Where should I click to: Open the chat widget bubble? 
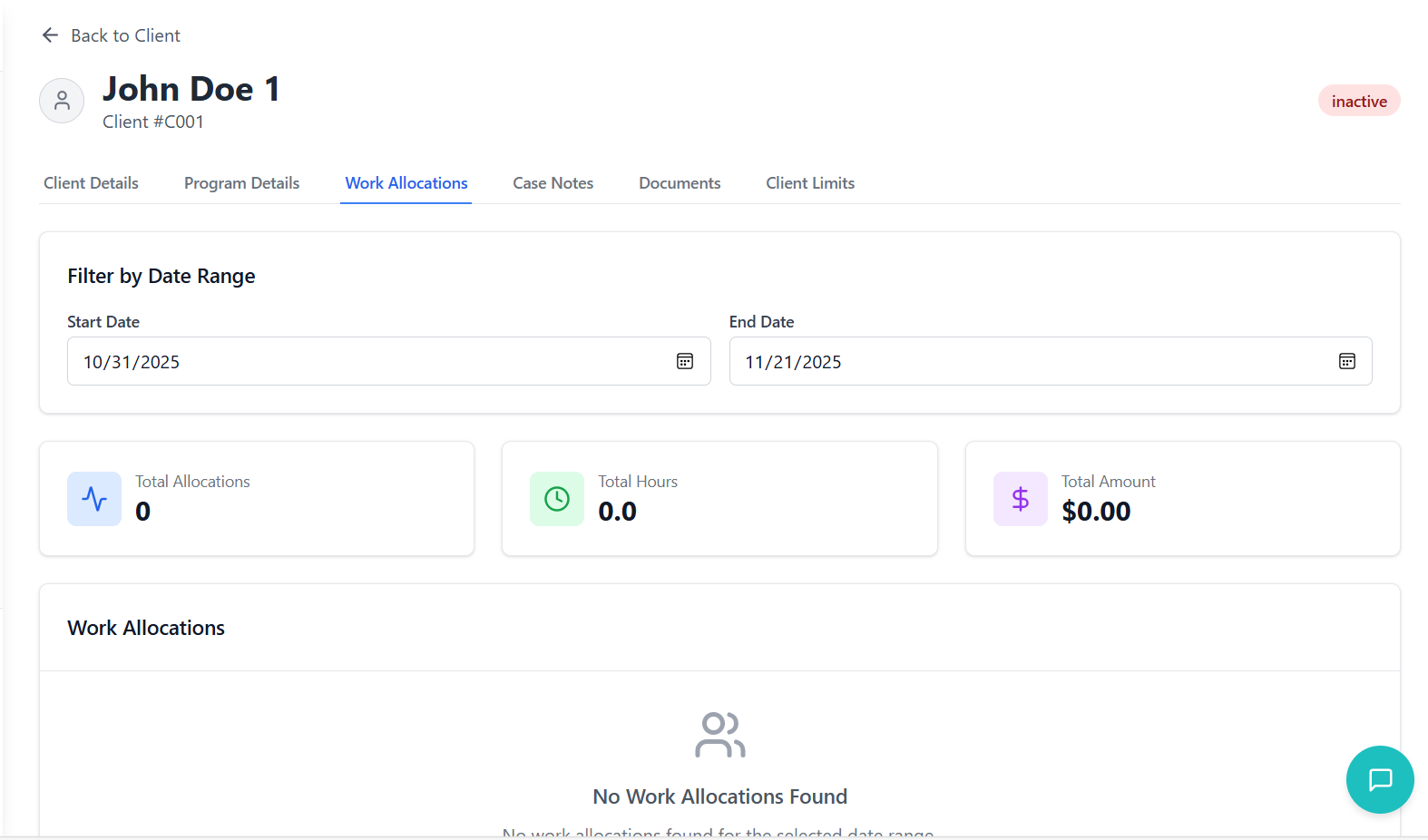coord(1379,779)
